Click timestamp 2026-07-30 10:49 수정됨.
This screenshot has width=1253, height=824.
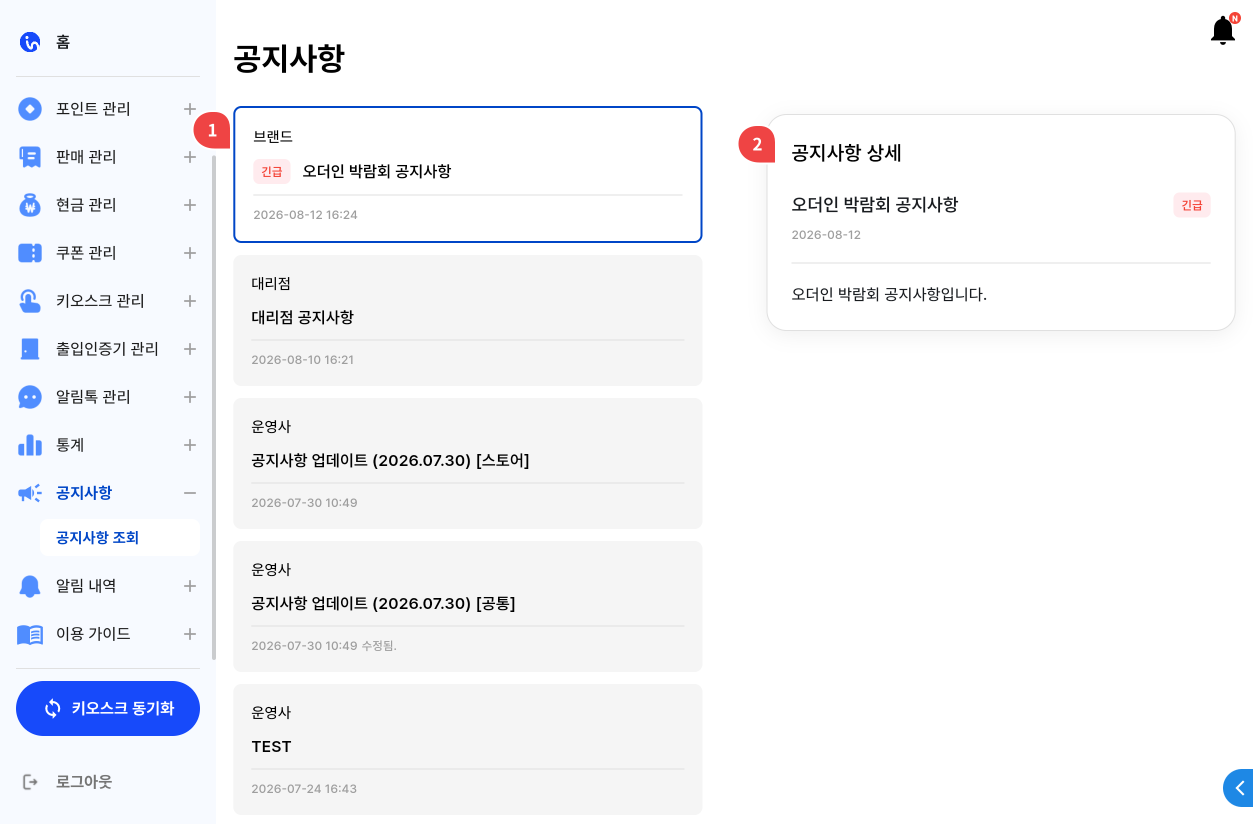click(324, 646)
